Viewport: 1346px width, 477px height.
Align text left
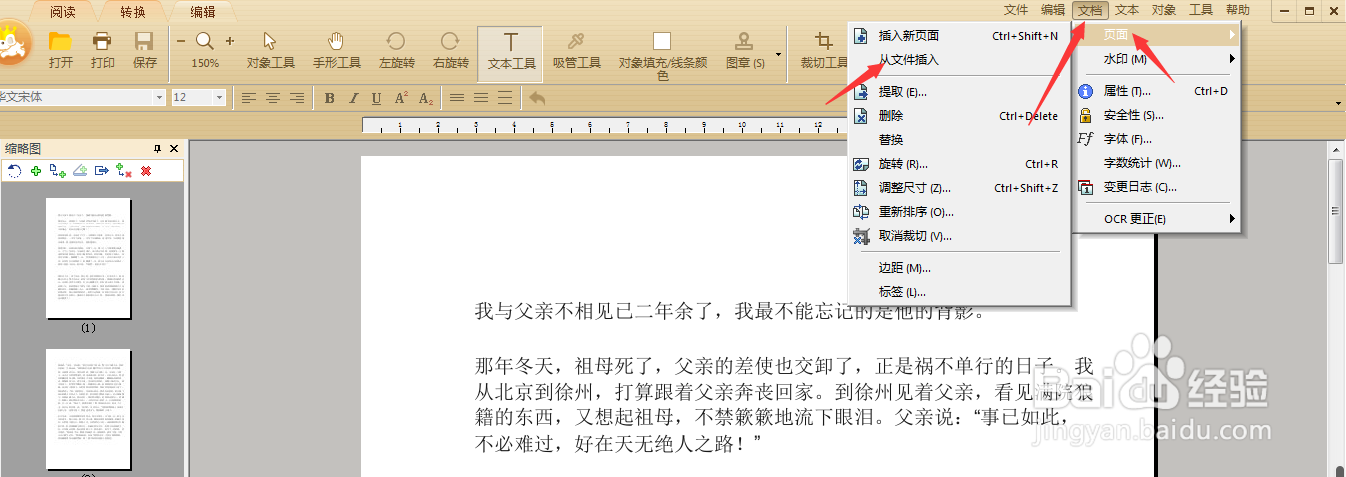[248, 98]
